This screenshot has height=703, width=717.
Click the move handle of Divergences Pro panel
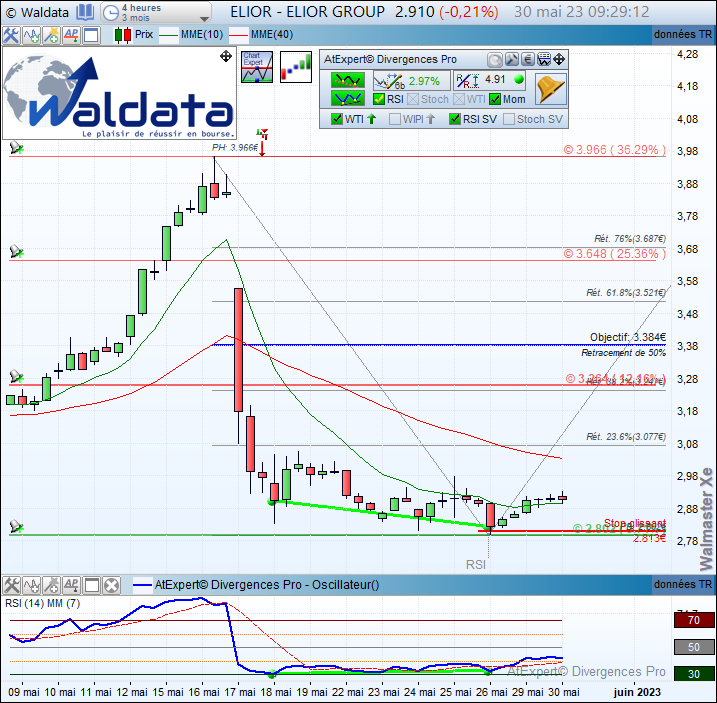pyautogui.click(x=559, y=59)
